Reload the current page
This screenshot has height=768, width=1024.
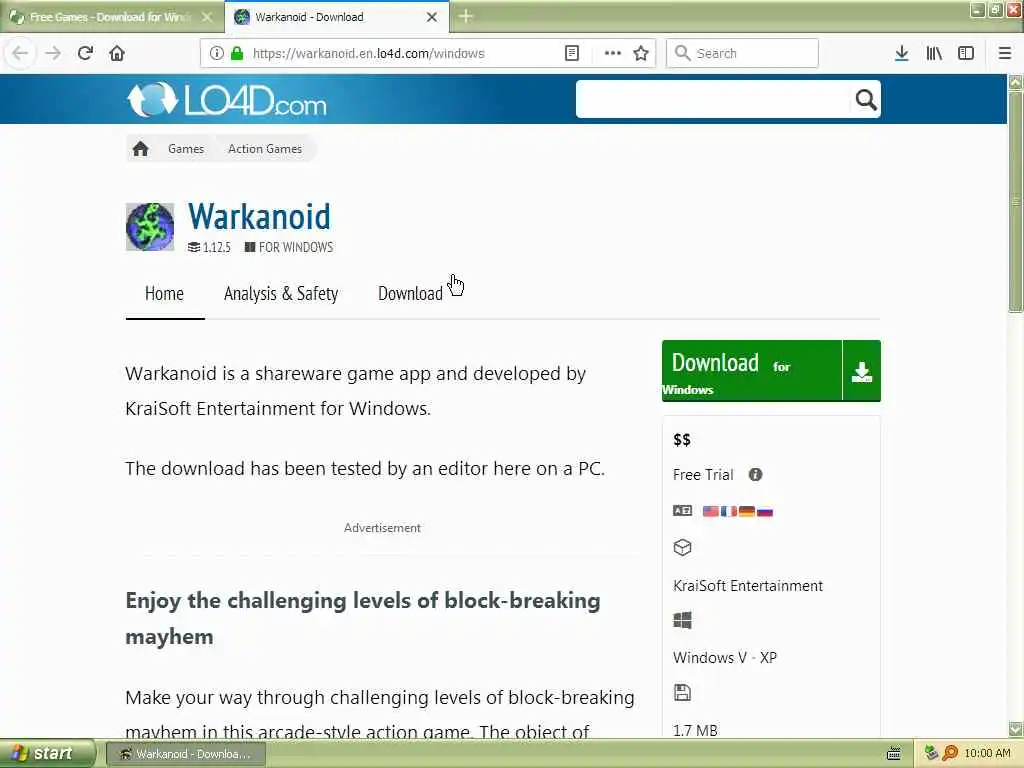(x=85, y=53)
